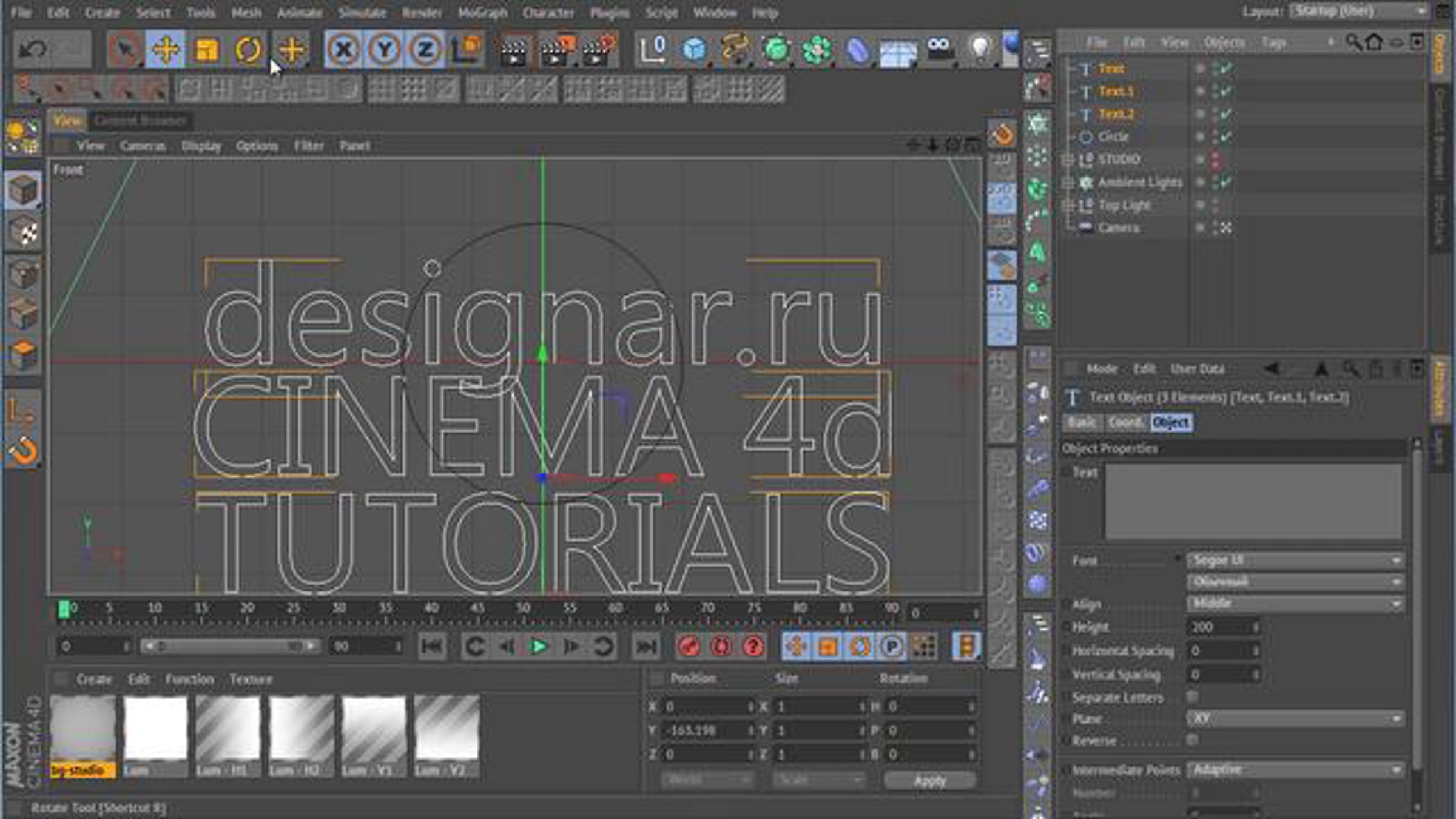Open the Align dropdown set to Middle
The width and height of the screenshot is (1456, 819).
pos(1295,604)
